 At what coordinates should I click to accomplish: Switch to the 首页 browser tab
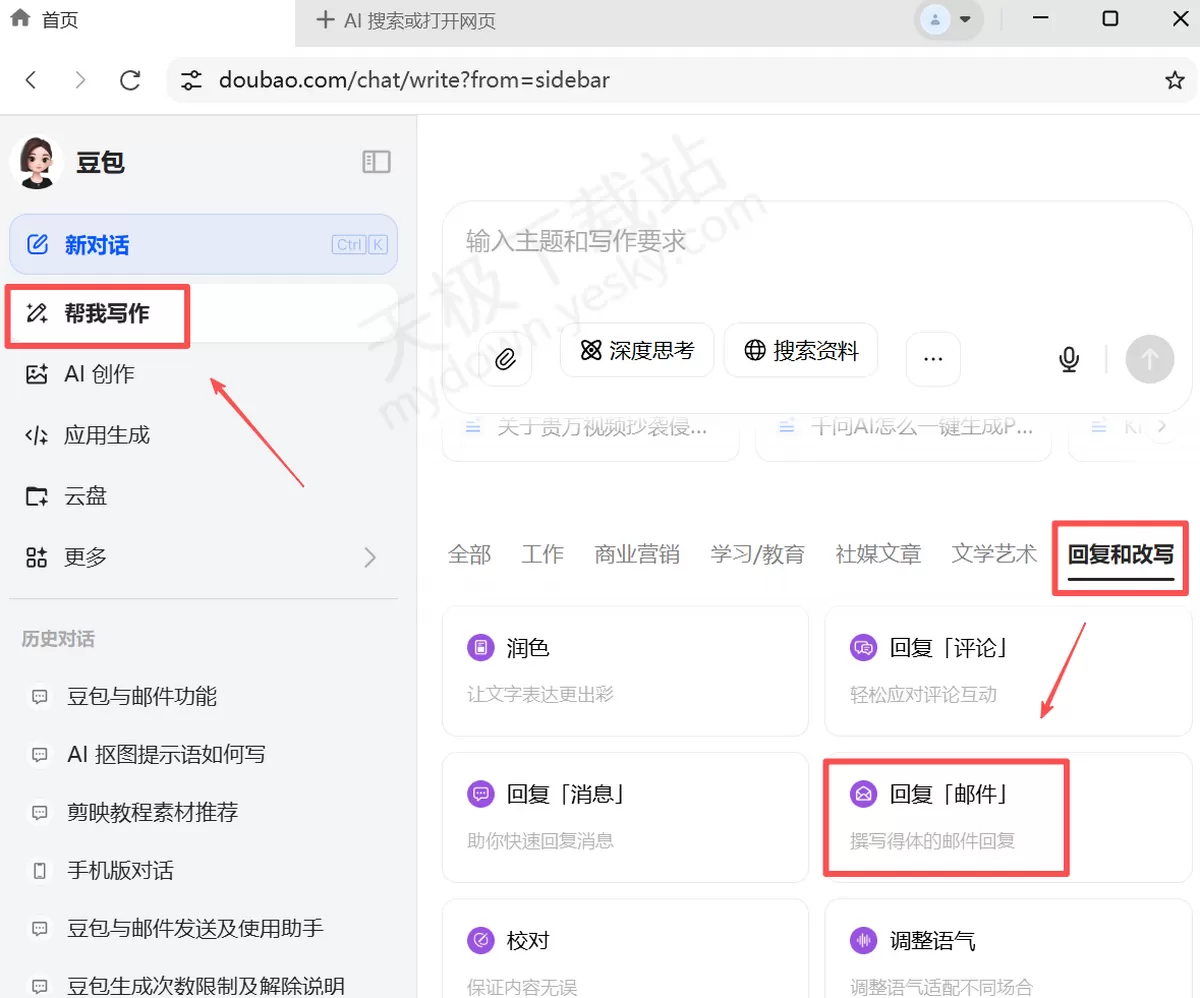point(148,20)
